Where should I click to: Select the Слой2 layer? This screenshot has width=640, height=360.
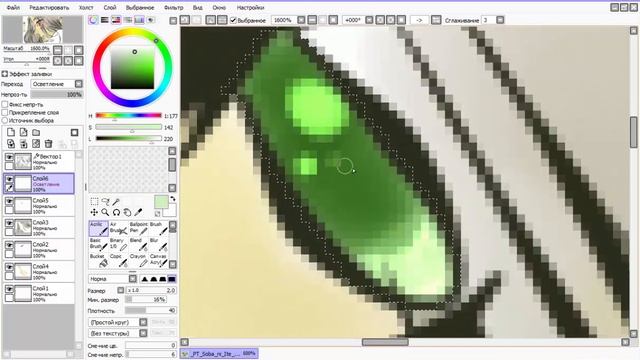click(x=39, y=250)
